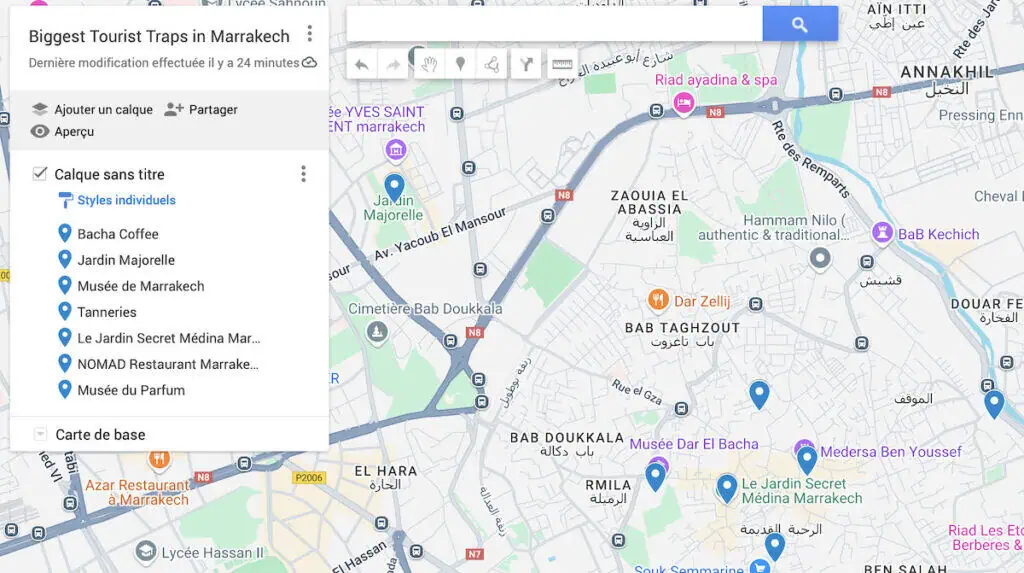Click blue pin beside Le Jardin Secret label
Viewport: 1024px width, 573px height.
(726, 488)
